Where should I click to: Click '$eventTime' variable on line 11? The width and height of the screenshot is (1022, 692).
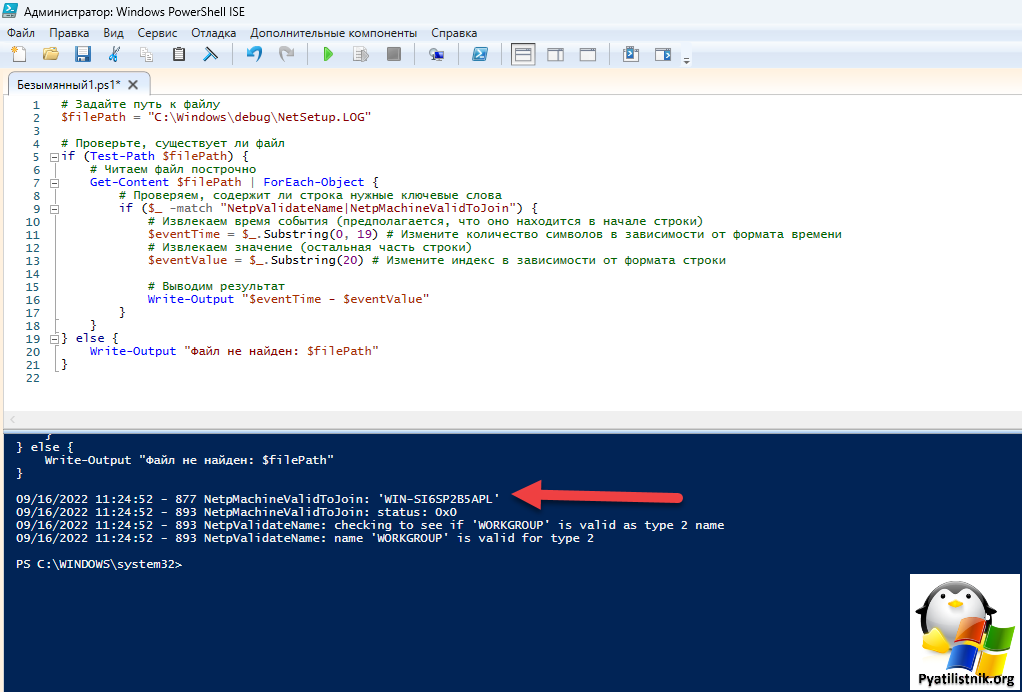(x=183, y=235)
